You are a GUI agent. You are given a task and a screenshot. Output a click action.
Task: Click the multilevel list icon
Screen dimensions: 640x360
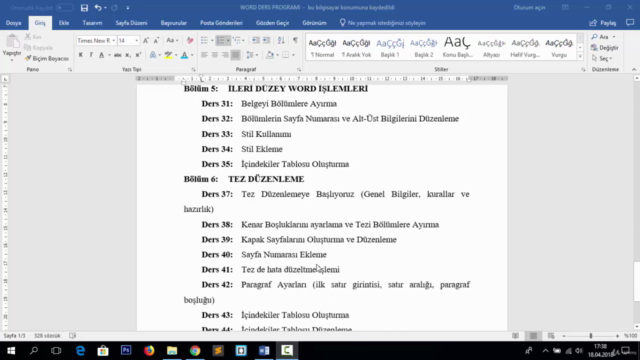tap(237, 40)
